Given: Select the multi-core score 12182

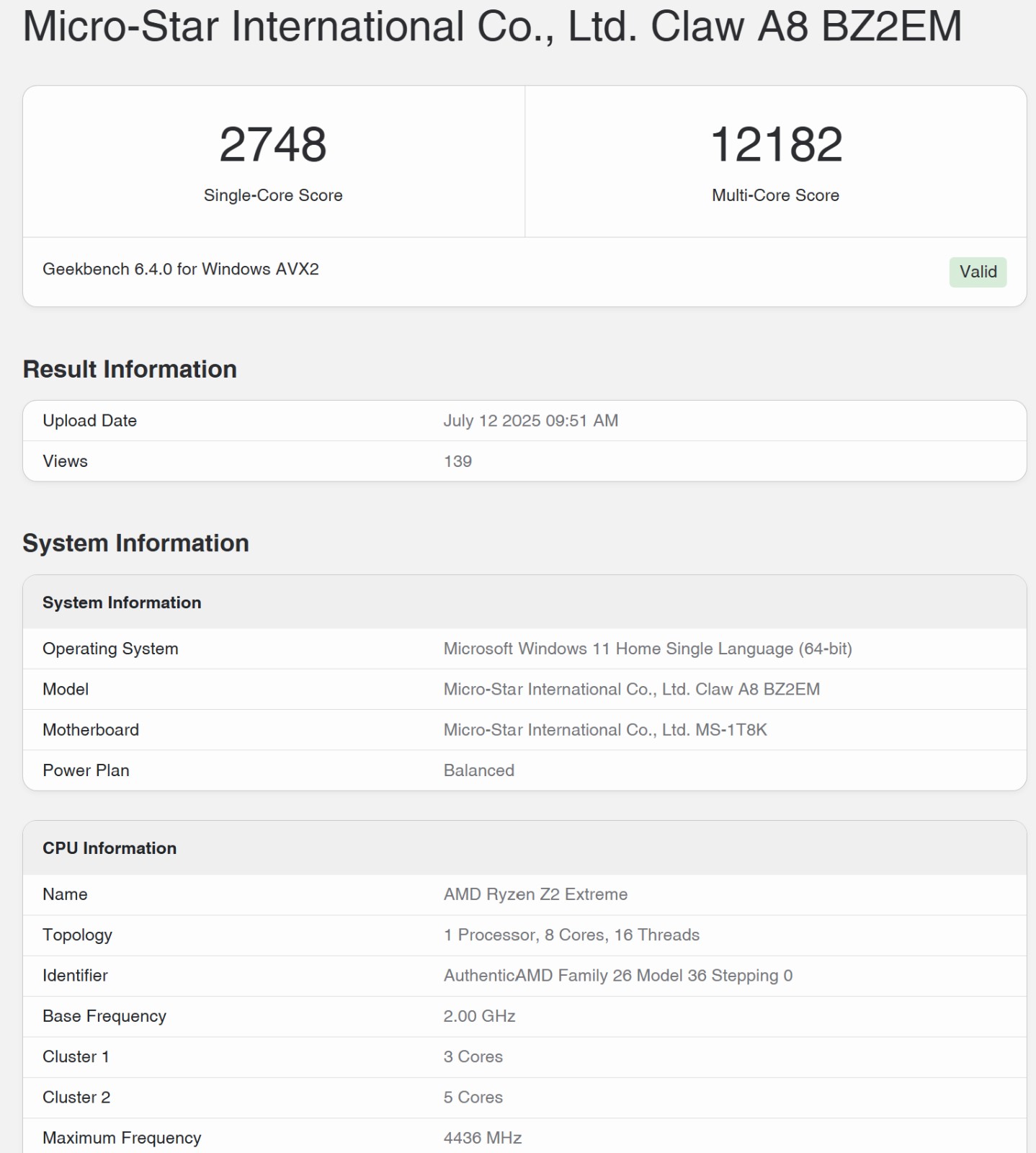Looking at the screenshot, I should [776, 144].
